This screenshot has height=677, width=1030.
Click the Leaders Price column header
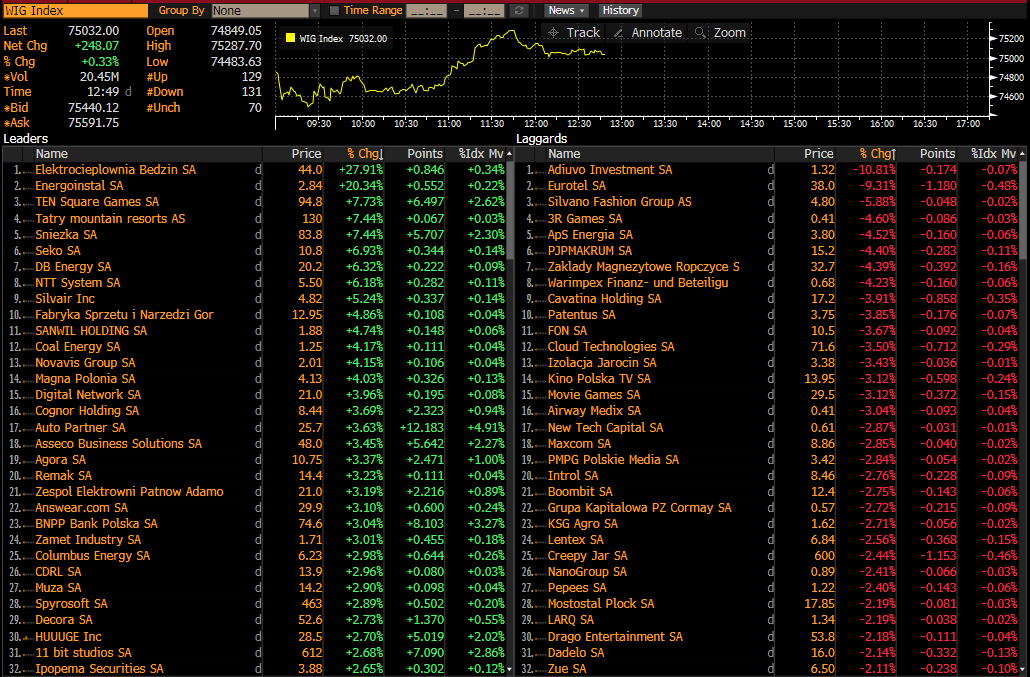[306, 154]
